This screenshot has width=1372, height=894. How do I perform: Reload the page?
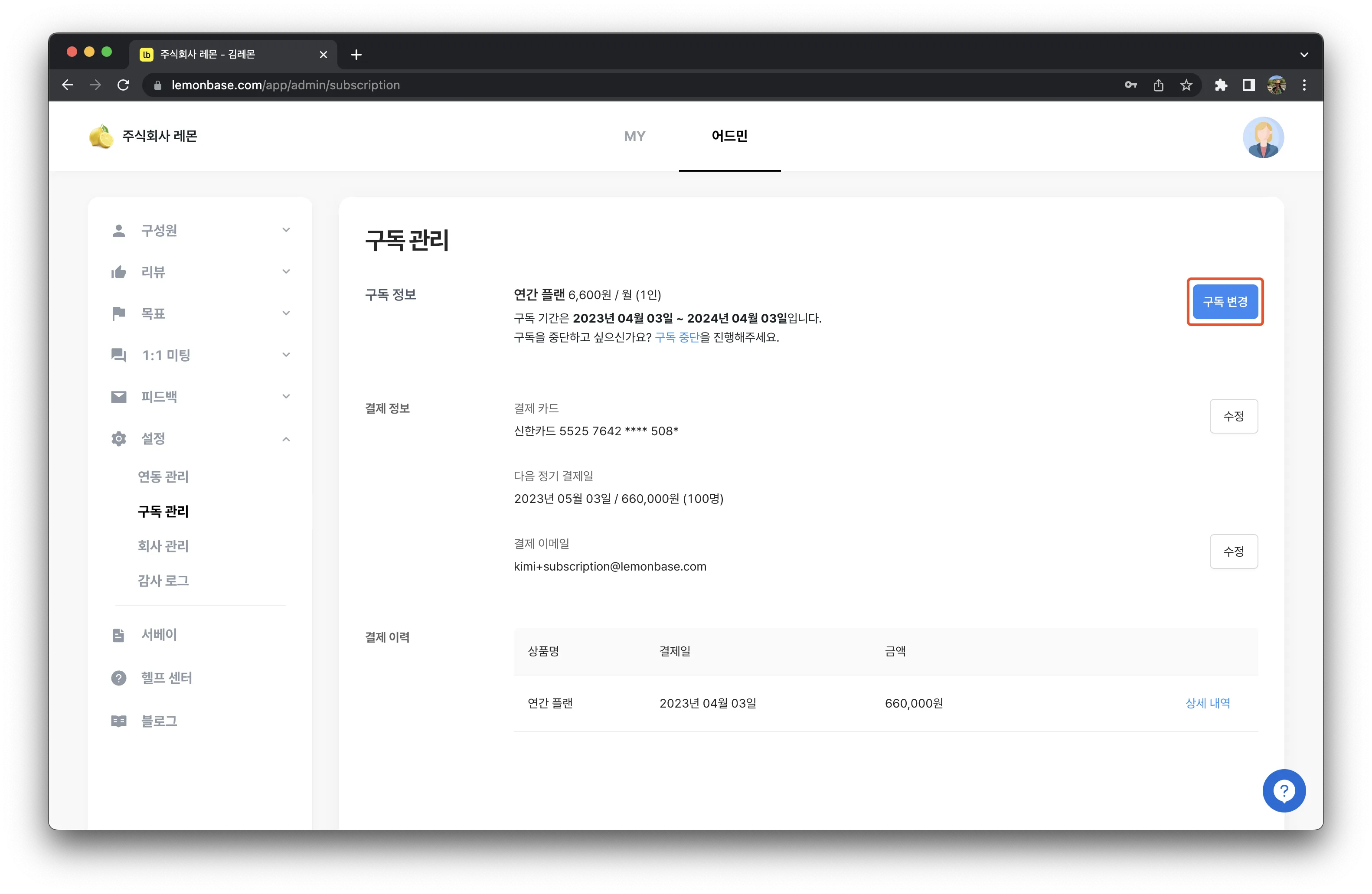123,85
